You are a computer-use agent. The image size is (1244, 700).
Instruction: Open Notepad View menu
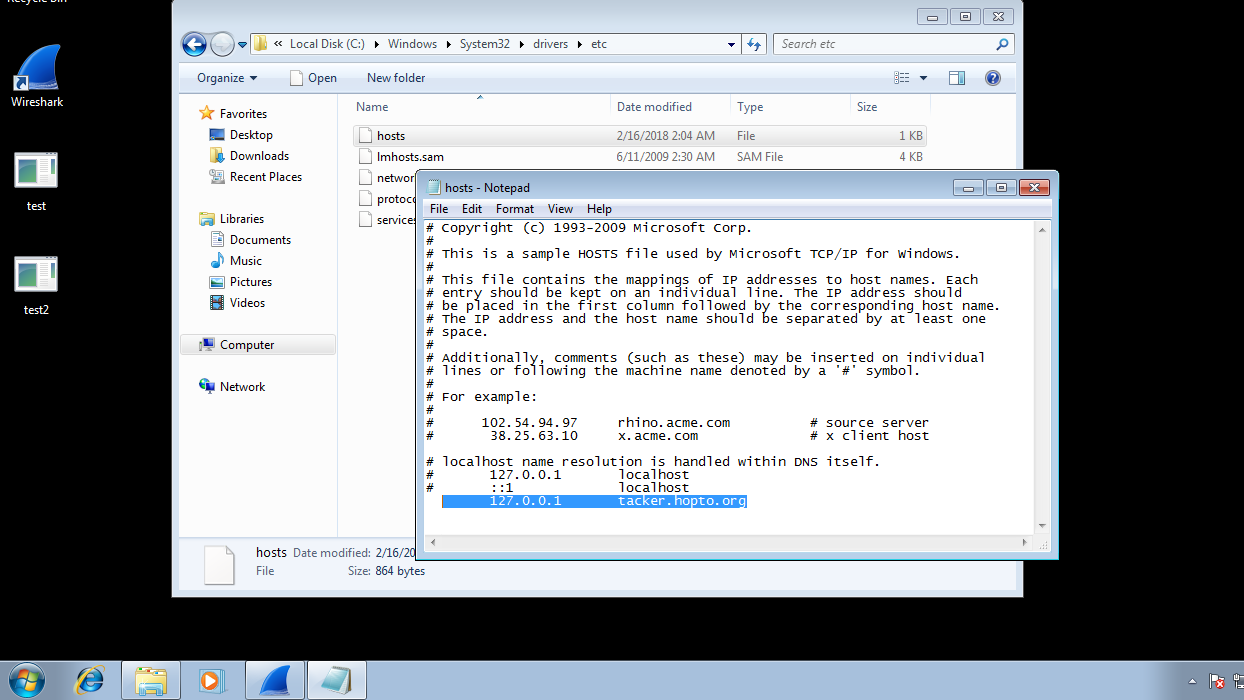point(560,209)
